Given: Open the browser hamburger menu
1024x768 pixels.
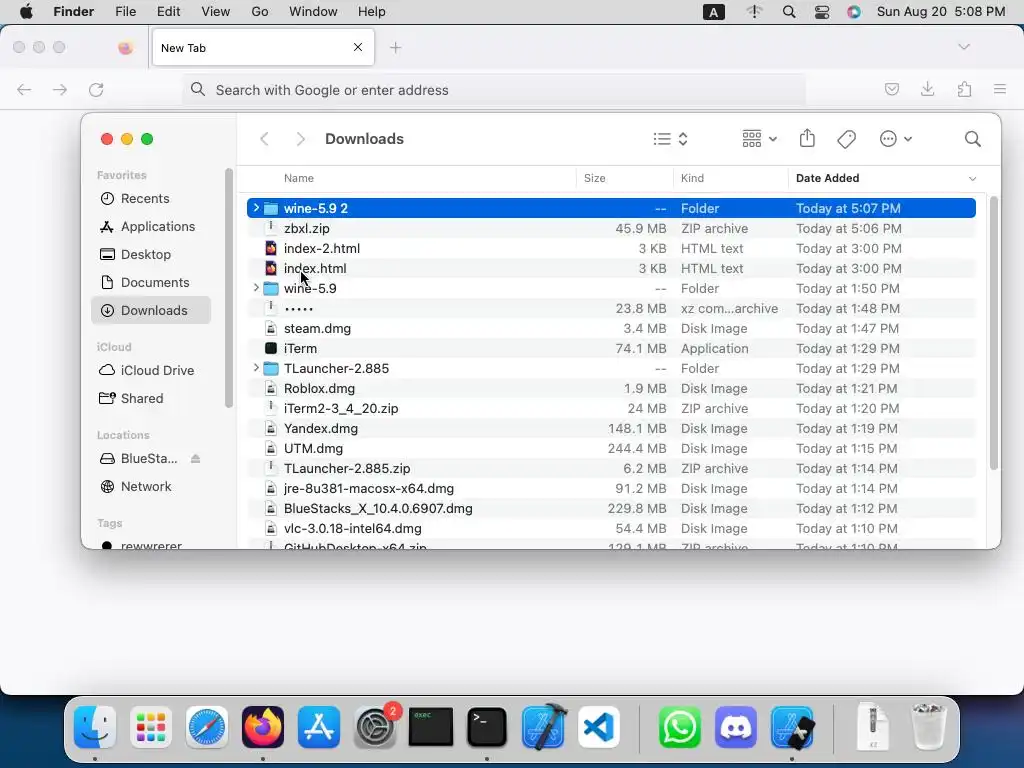Looking at the screenshot, I should coord(1000,89).
